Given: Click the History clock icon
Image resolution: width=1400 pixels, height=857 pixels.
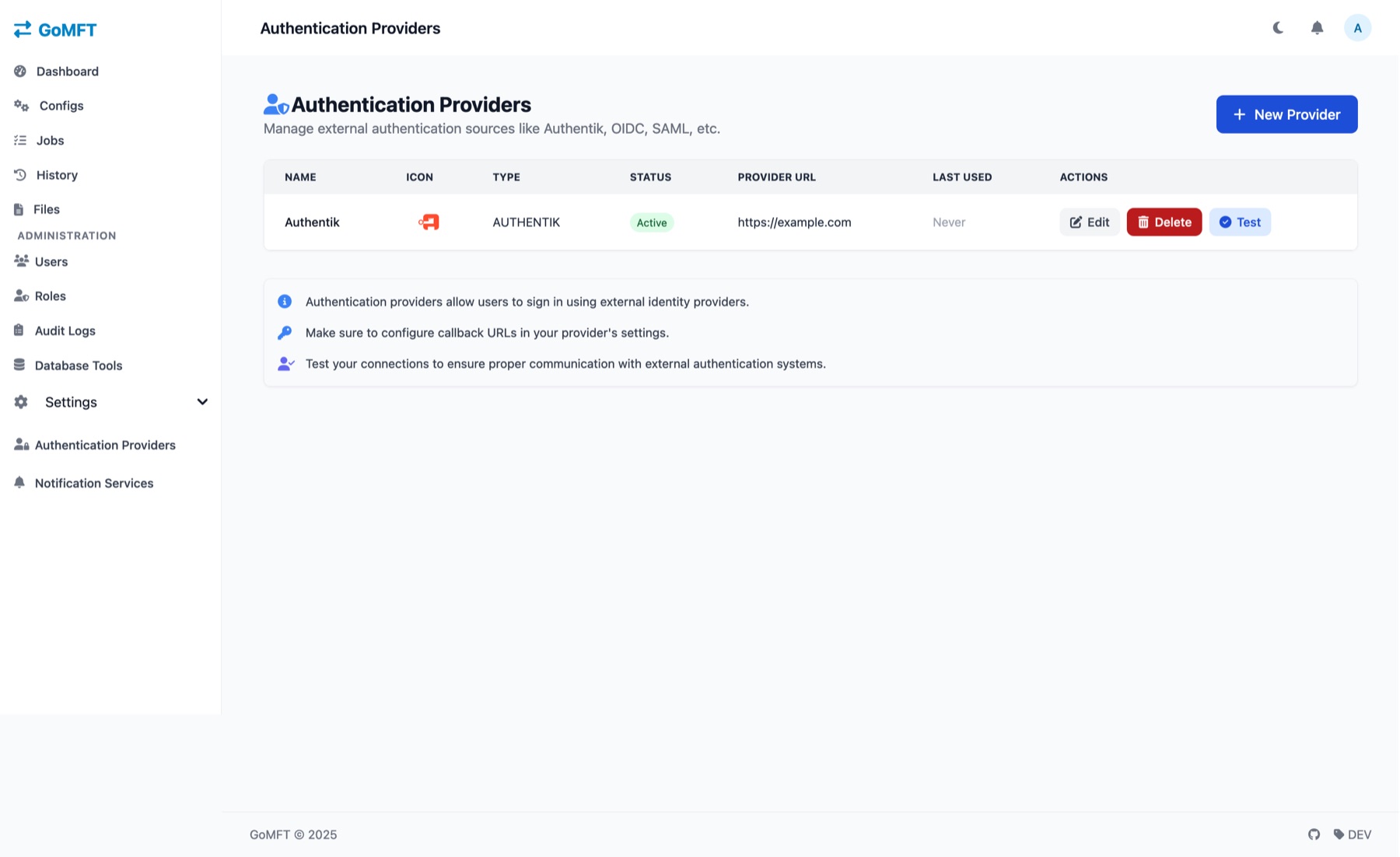Looking at the screenshot, I should pyautogui.click(x=20, y=174).
